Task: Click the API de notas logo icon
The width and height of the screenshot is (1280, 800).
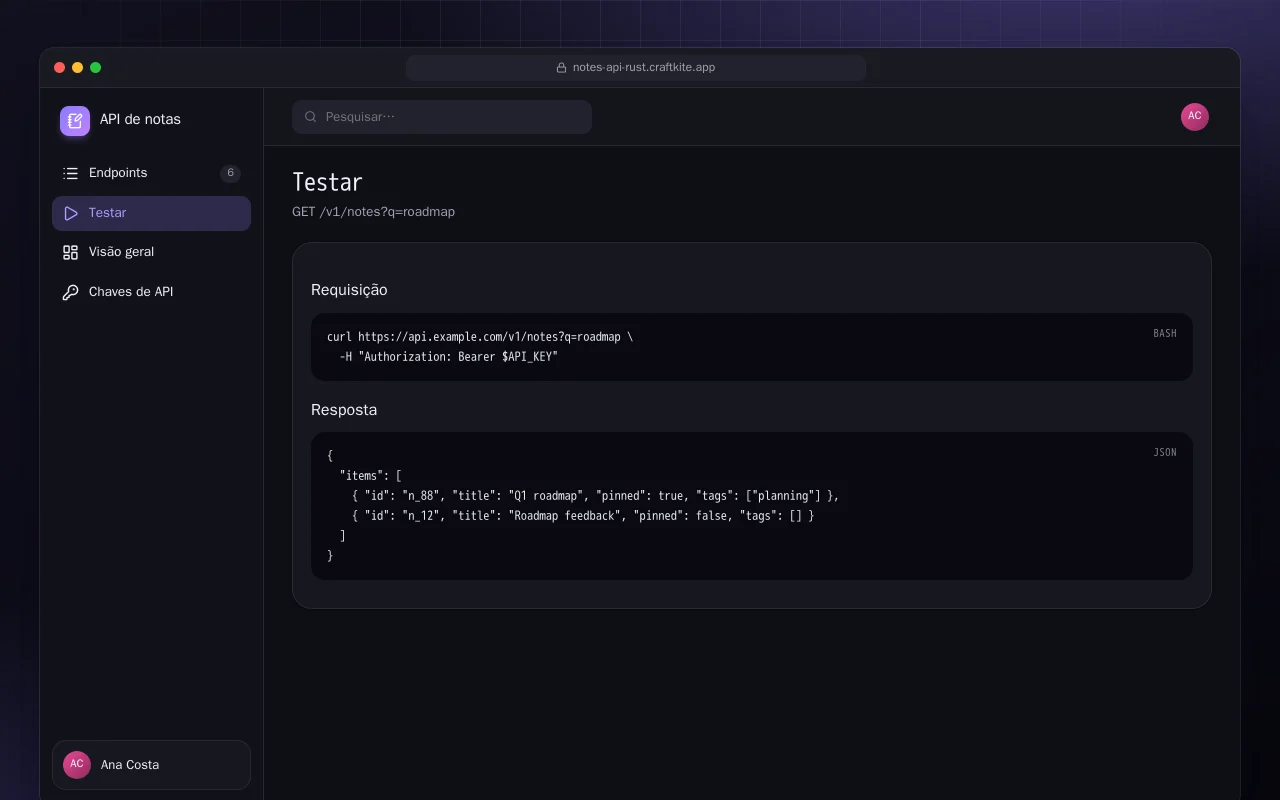Action: coord(75,121)
